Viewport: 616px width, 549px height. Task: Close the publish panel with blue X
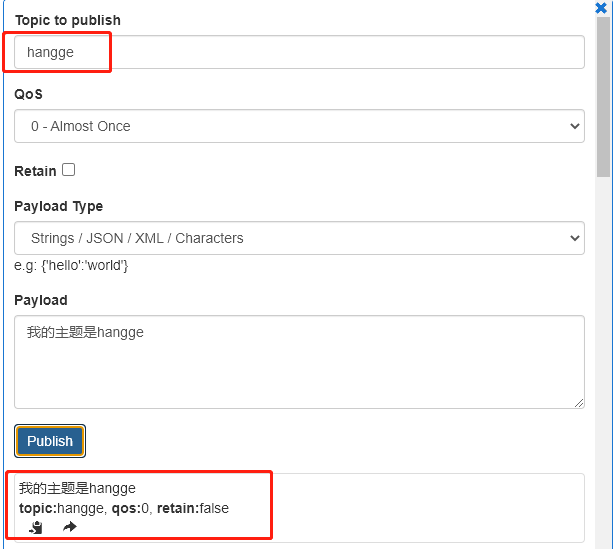click(x=601, y=8)
